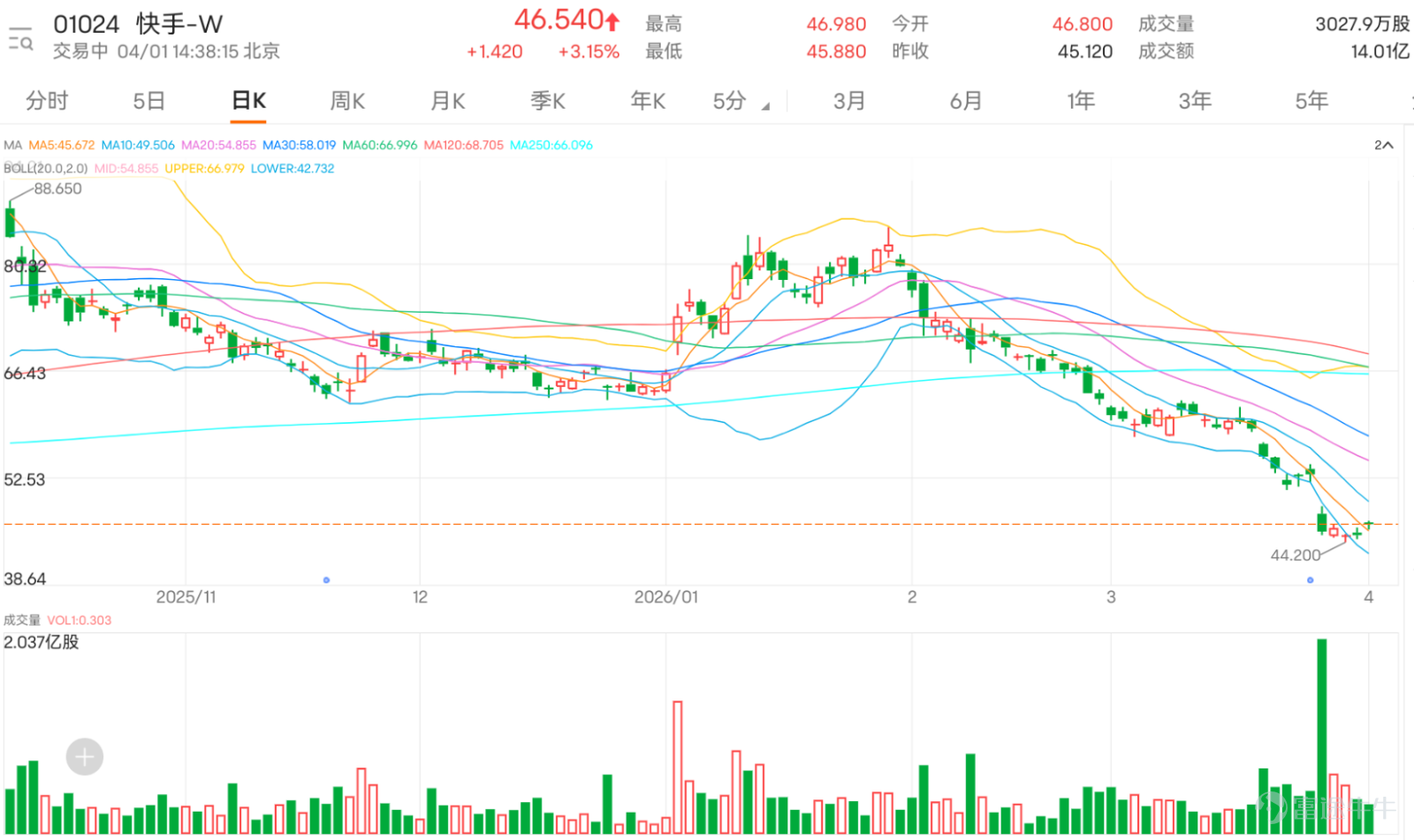
Task: Switch to the 分时 tab
Action: coord(47,101)
